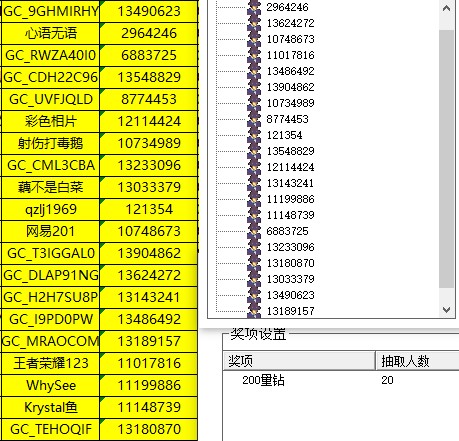The image size is (459, 441).
Task: Click the draw count value 20
Action: click(387, 380)
